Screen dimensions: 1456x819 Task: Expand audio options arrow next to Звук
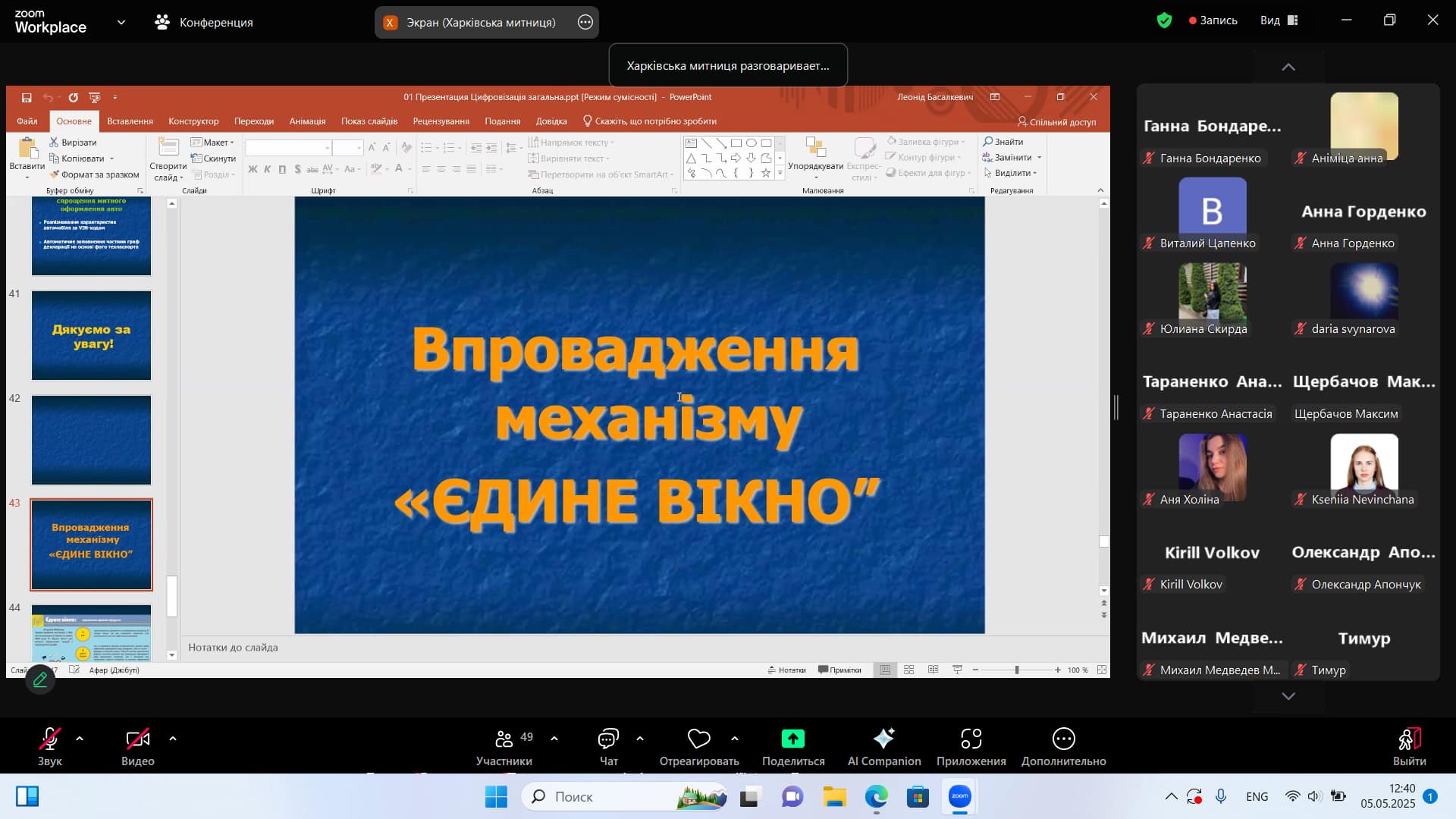(x=80, y=739)
